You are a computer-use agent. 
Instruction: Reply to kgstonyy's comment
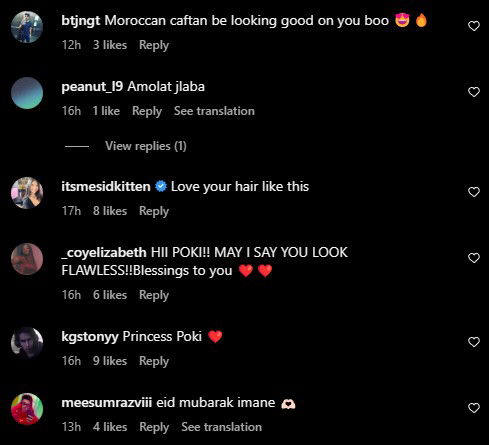[154, 361]
